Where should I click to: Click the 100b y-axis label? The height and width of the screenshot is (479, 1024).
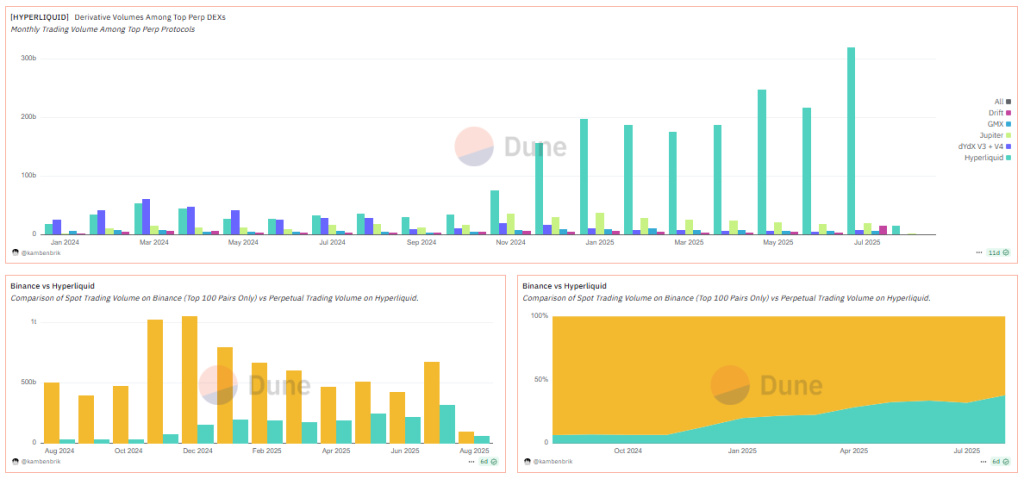[x=29, y=176]
